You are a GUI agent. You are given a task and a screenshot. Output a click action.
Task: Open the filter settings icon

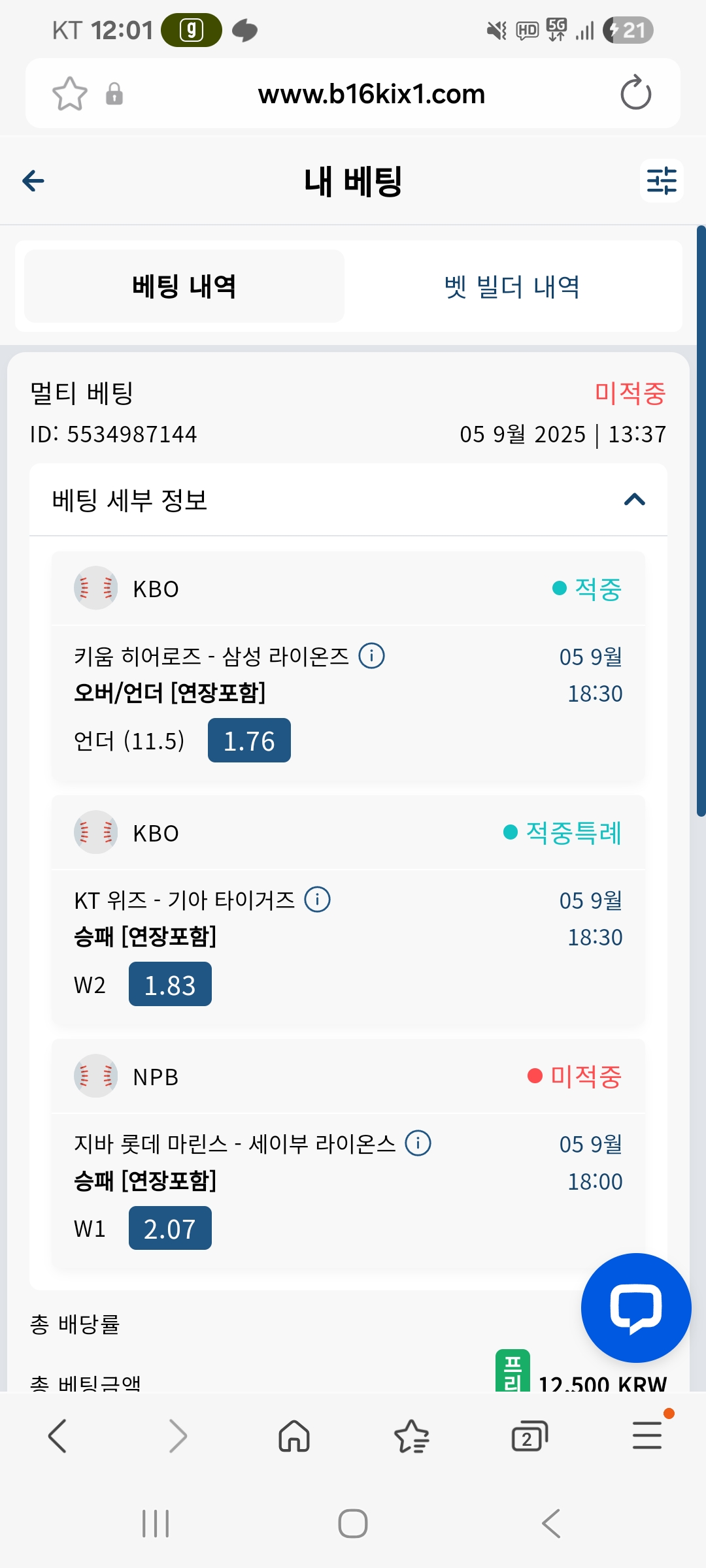(x=662, y=181)
